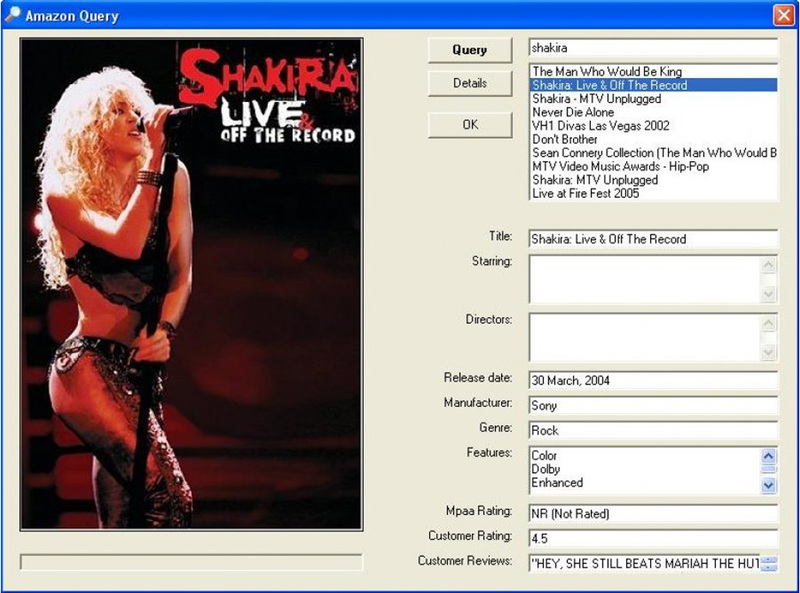Select 'Live at Fire Fest 2005' entry
The height and width of the screenshot is (593, 800).
click(x=586, y=194)
